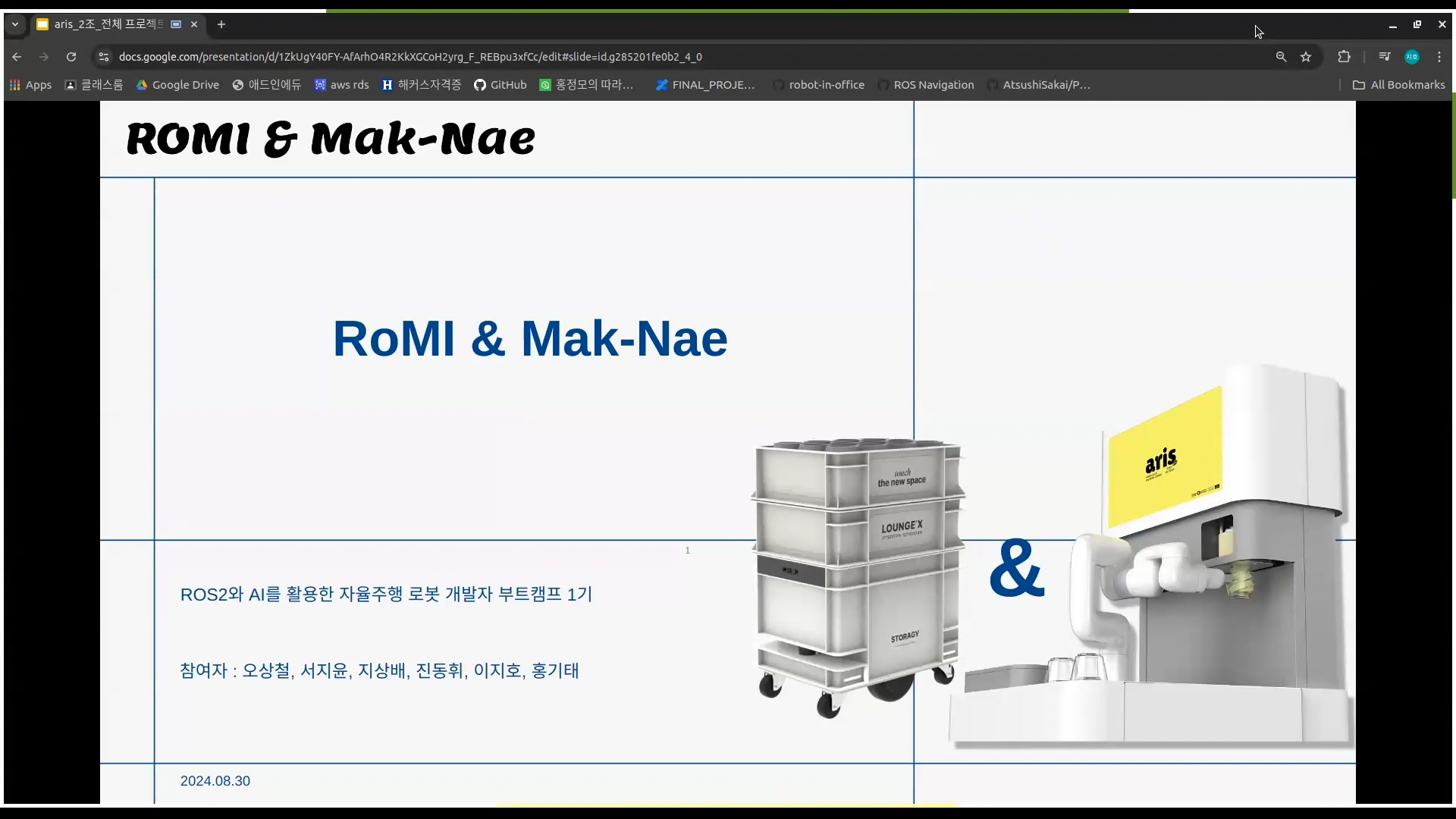Screen dimensions: 1456x819
Task: Open the GitHub bookmark
Action: coord(500,85)
